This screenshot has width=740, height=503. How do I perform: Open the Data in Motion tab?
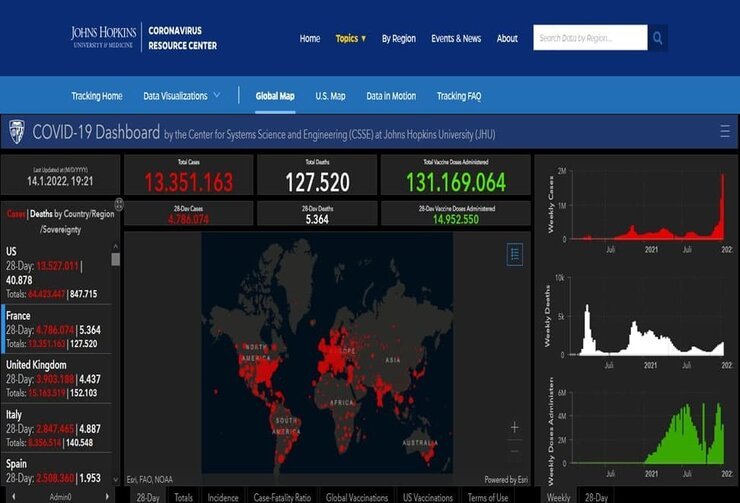[x=391, y=96]
